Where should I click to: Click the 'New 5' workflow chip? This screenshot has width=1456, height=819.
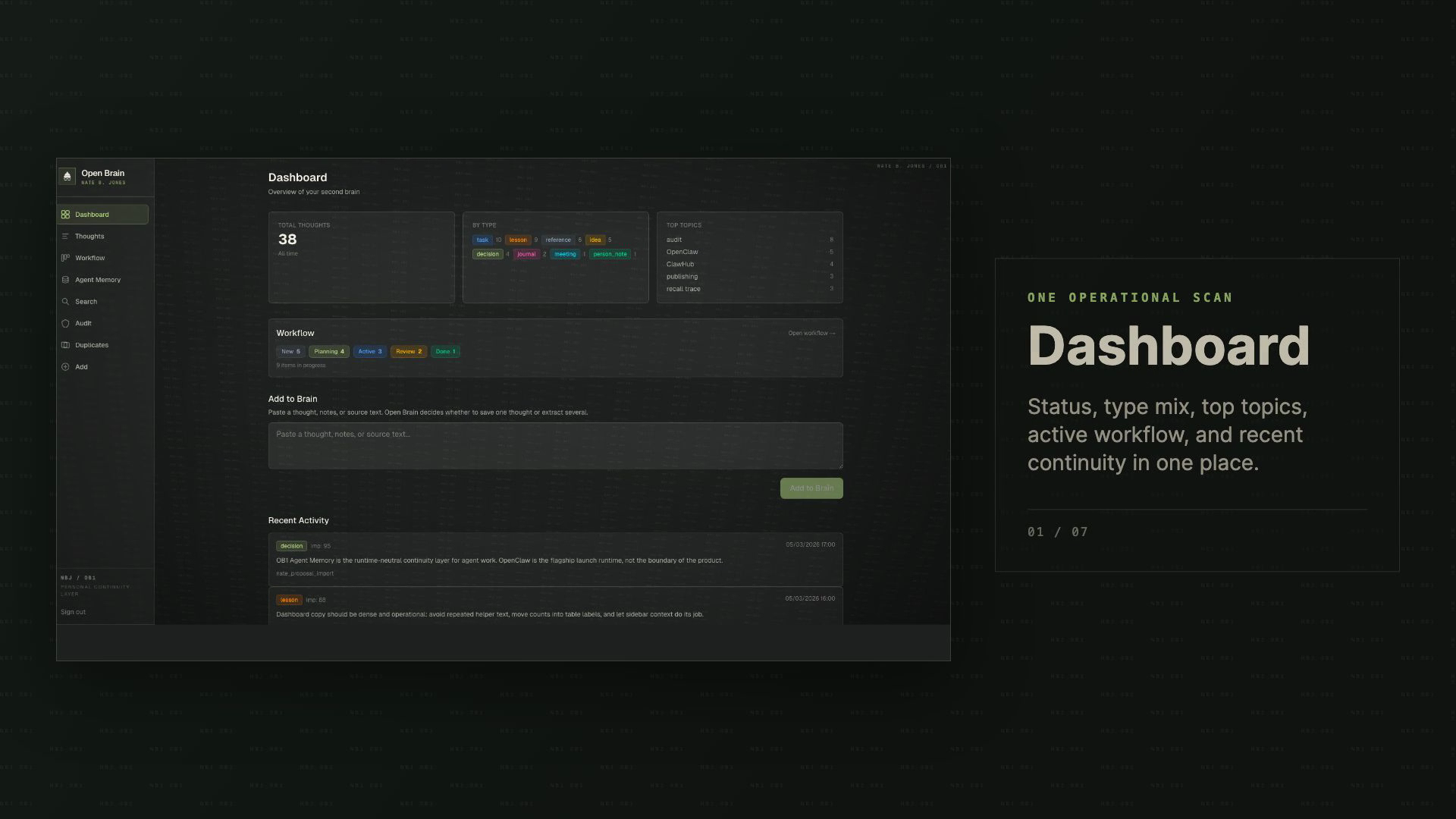click(290, 352)
